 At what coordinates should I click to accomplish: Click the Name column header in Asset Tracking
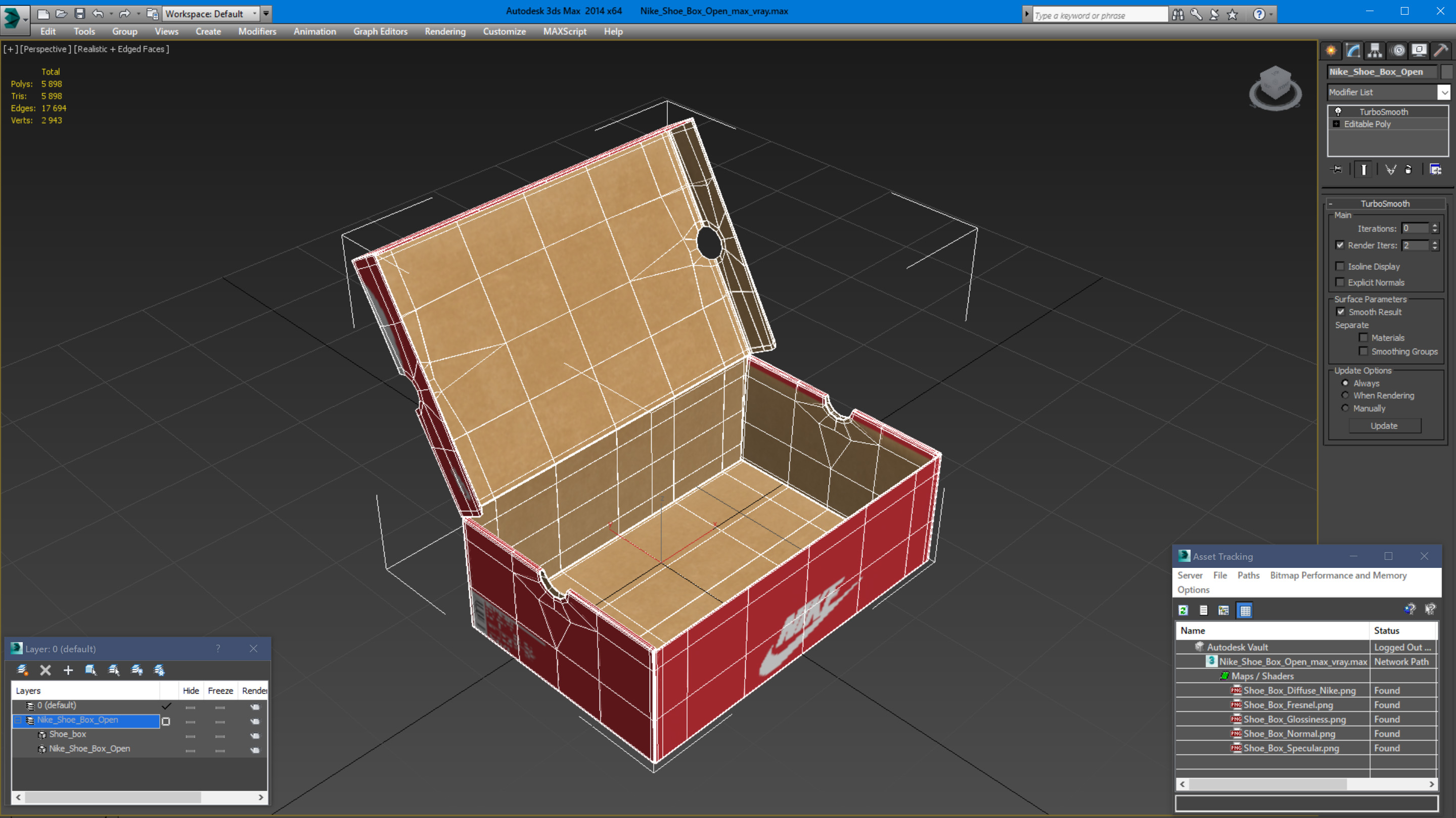coord(1273,631)
